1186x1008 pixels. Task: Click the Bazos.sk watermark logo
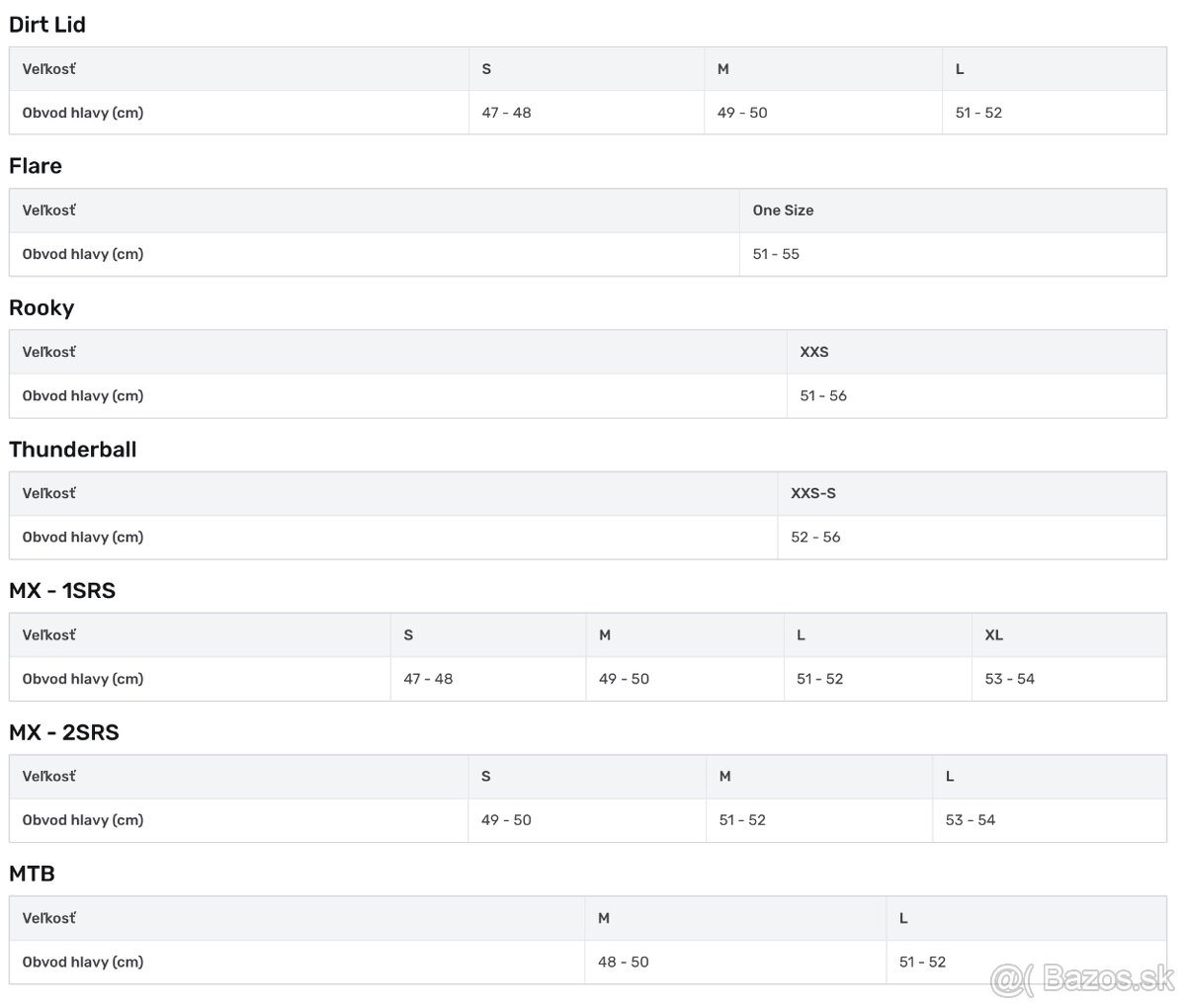tap(1082, 980)
